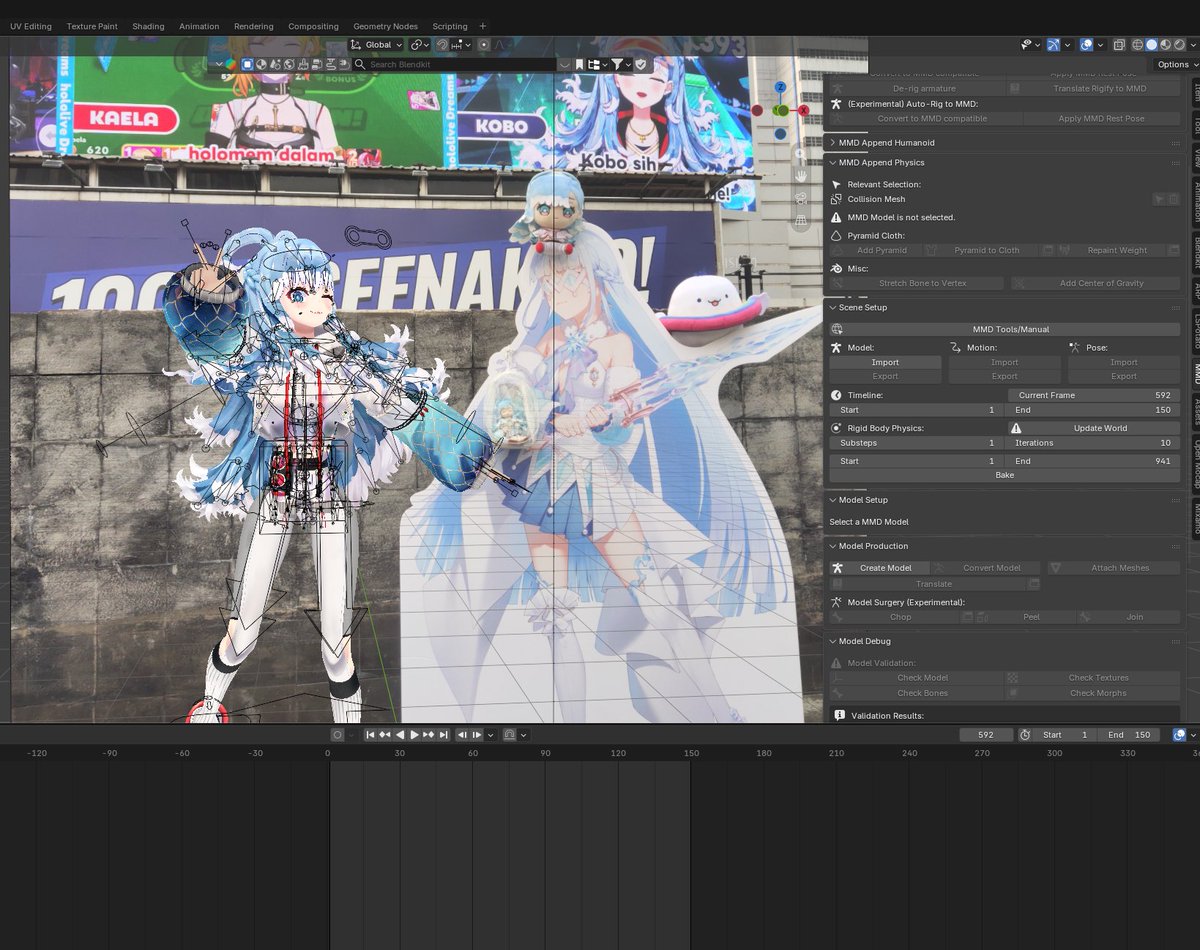
Task: Toggle viewport gizmos display
Action: [x=1053, y=45]
